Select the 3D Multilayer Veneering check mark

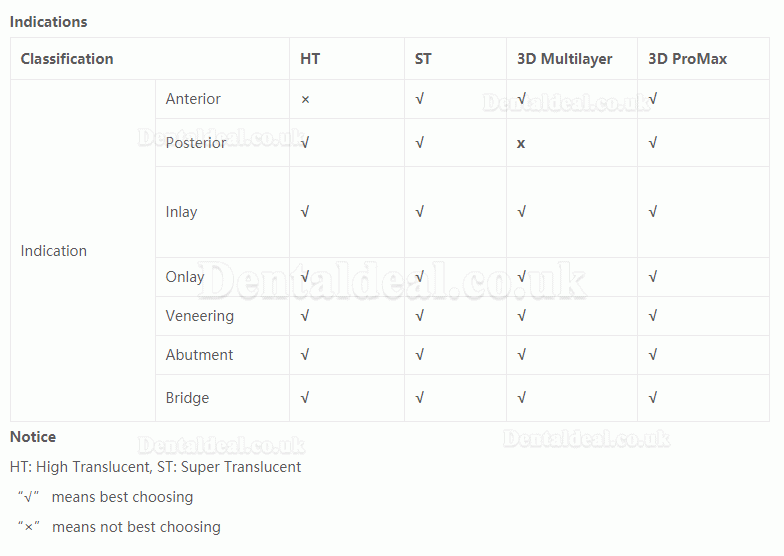pyautogui.click(x=522, y=316)
